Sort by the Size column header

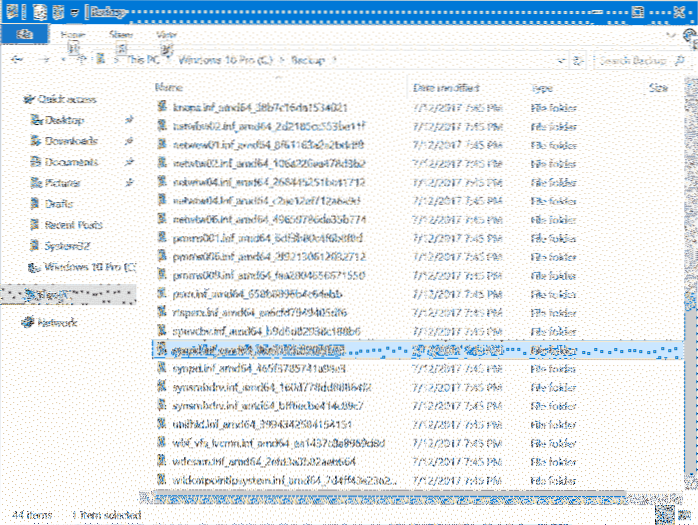658,88
